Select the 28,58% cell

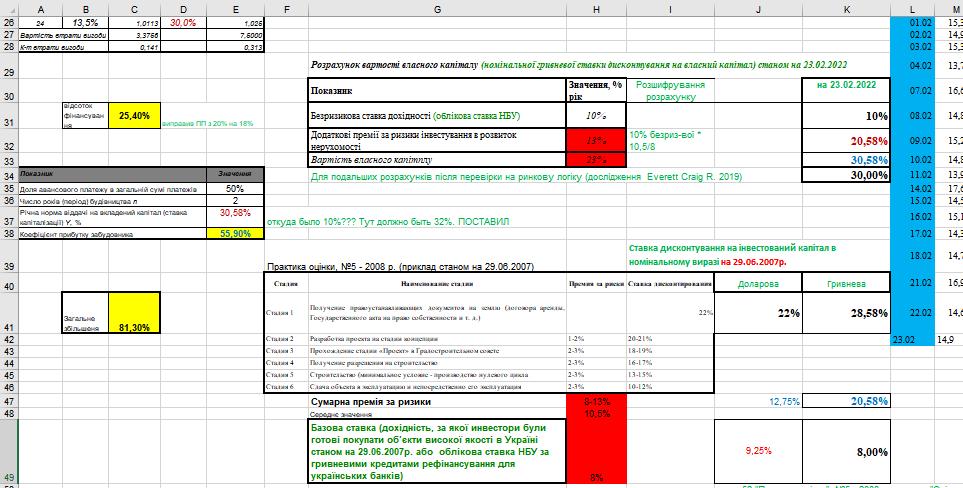[847, 313]
